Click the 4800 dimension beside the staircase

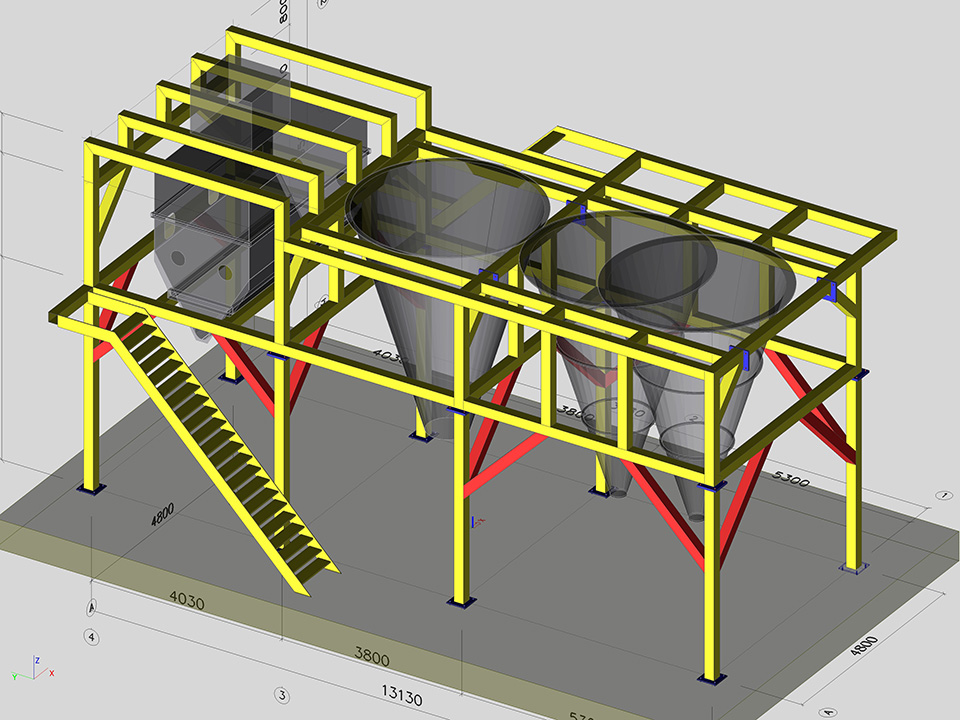[x=162, y=514]
